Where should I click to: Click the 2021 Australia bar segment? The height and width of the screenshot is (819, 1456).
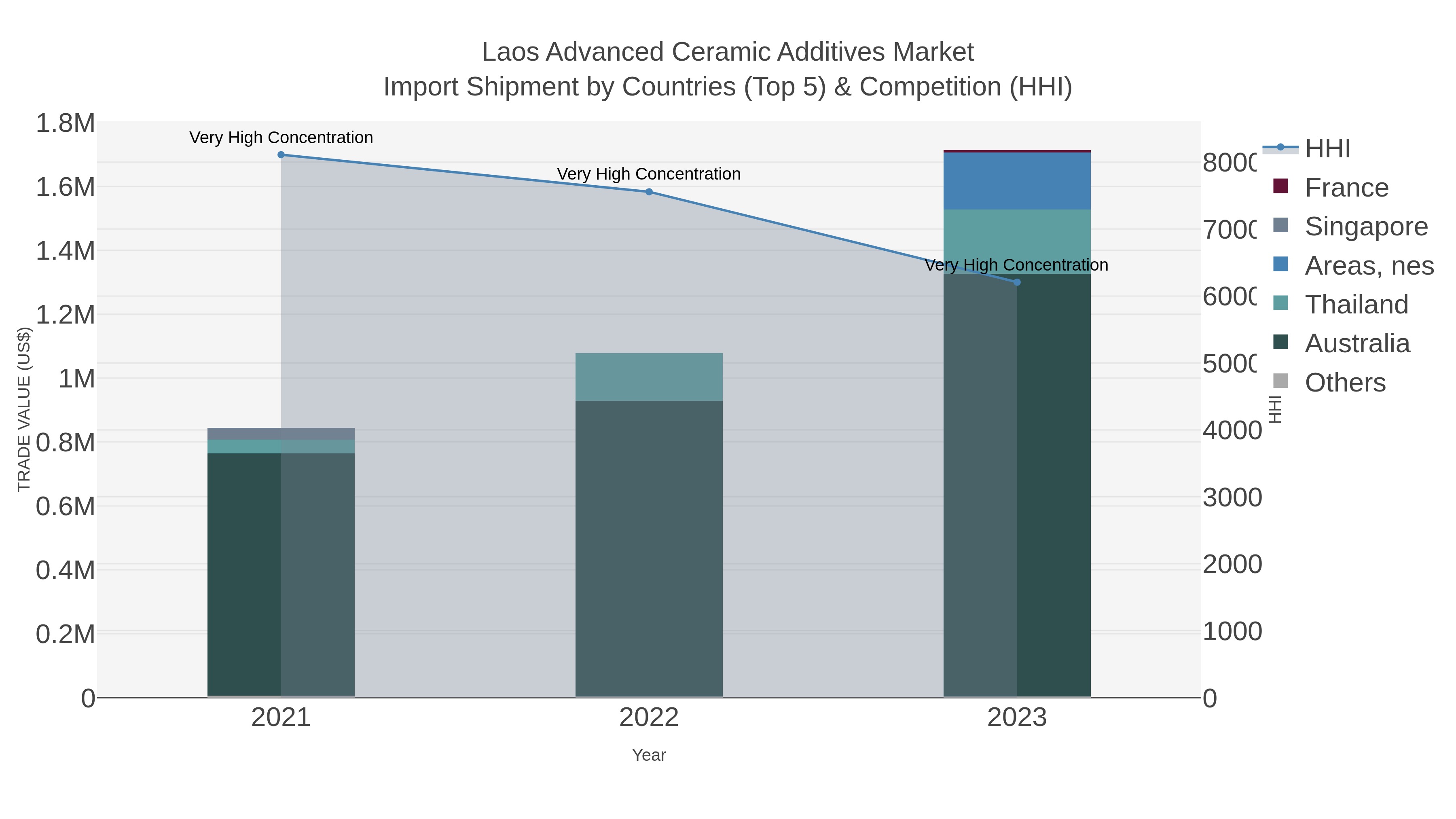[281, 574]
